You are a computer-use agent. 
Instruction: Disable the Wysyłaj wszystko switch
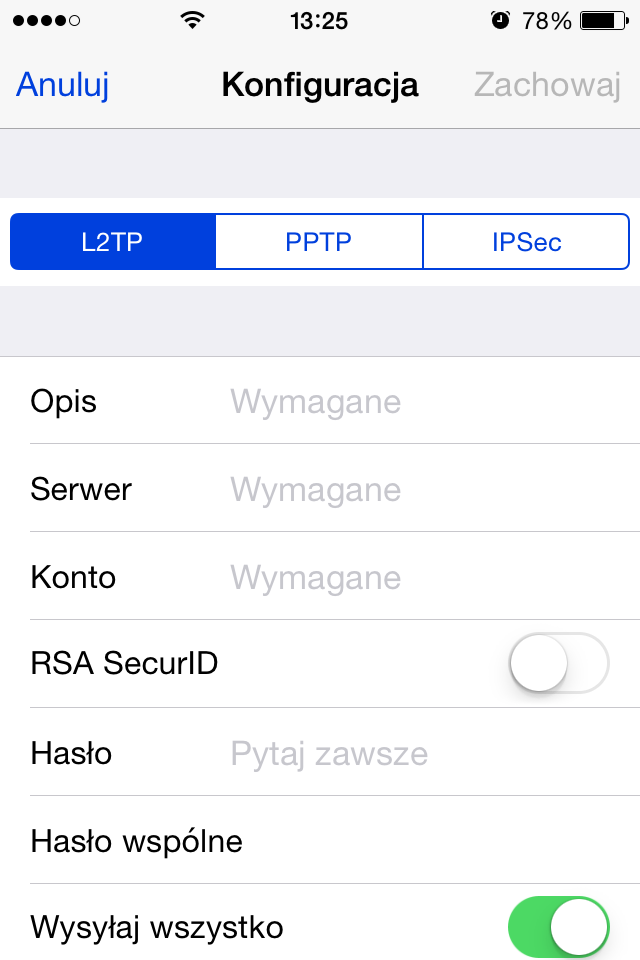tap(559, 927)
